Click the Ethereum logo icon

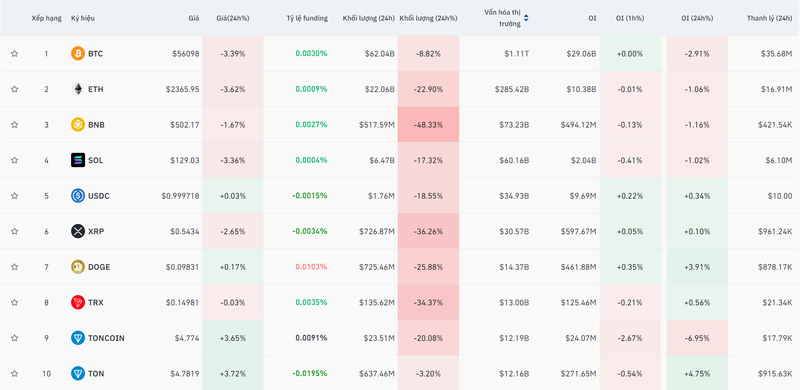[78, 89]
